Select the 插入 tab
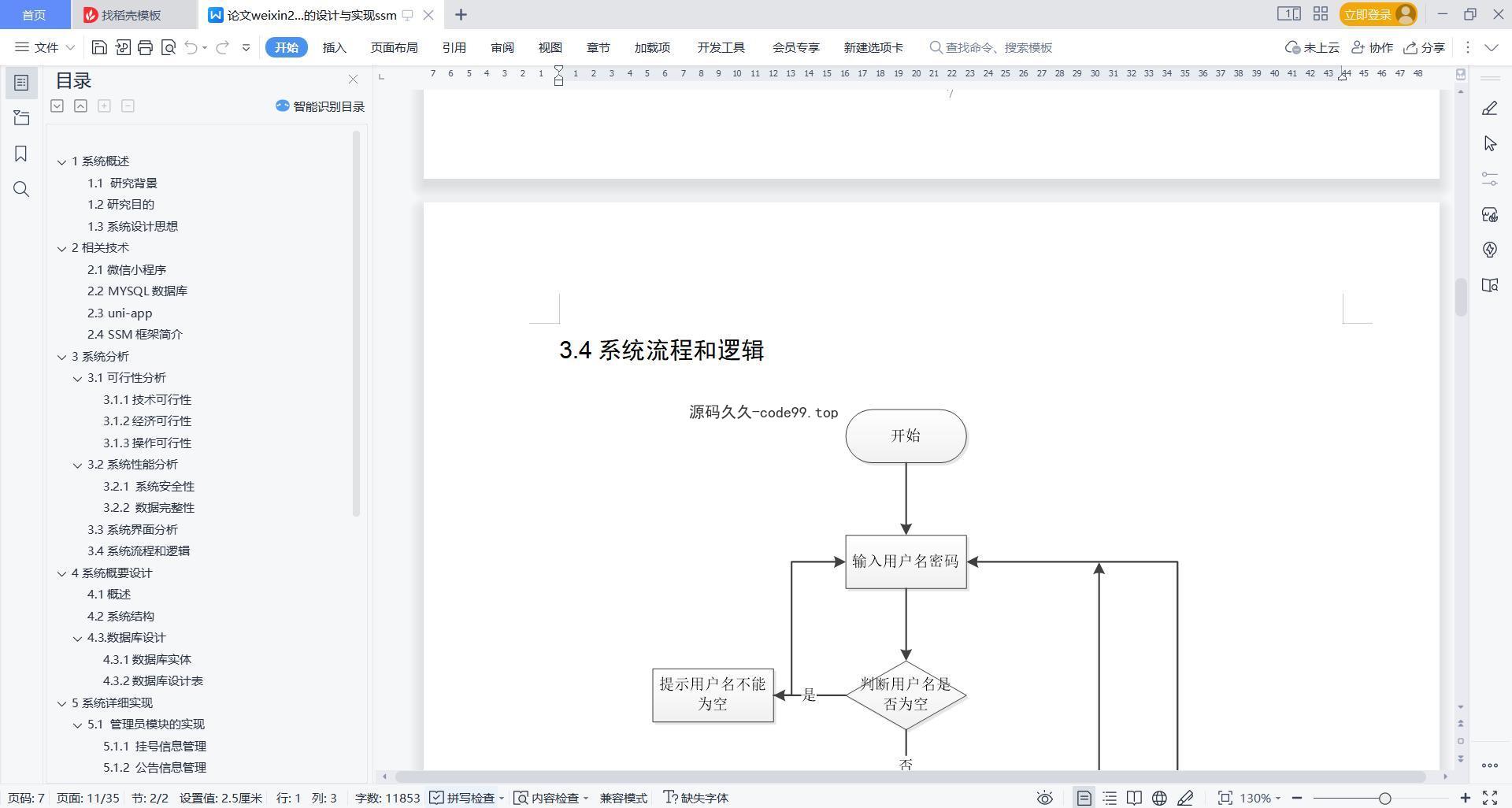 (334, 47)
